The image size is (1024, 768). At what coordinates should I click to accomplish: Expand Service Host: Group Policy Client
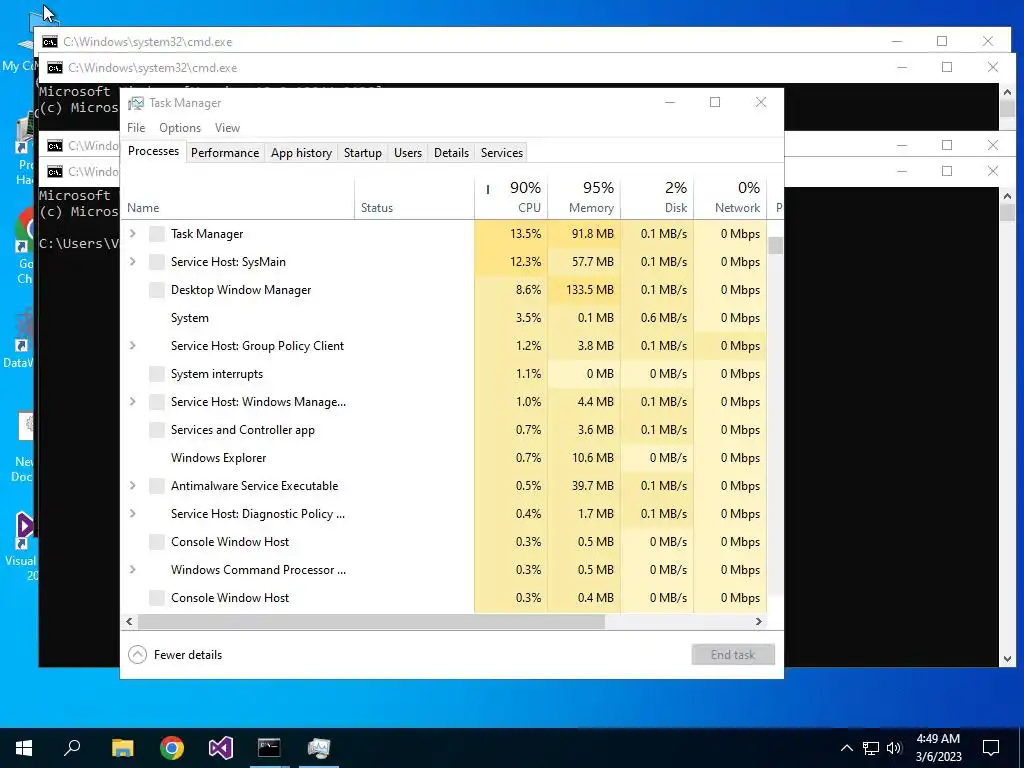pyautogui.click(x=133, y=345)
